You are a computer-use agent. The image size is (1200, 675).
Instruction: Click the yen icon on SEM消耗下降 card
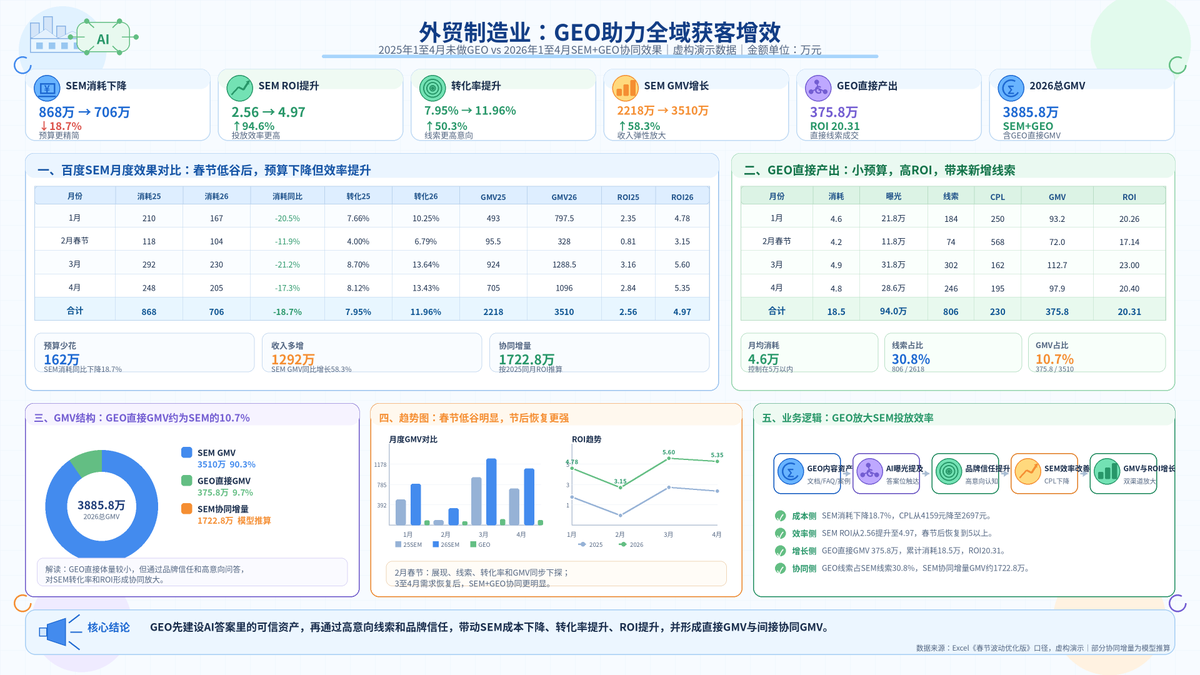click(x=46, y=88)
